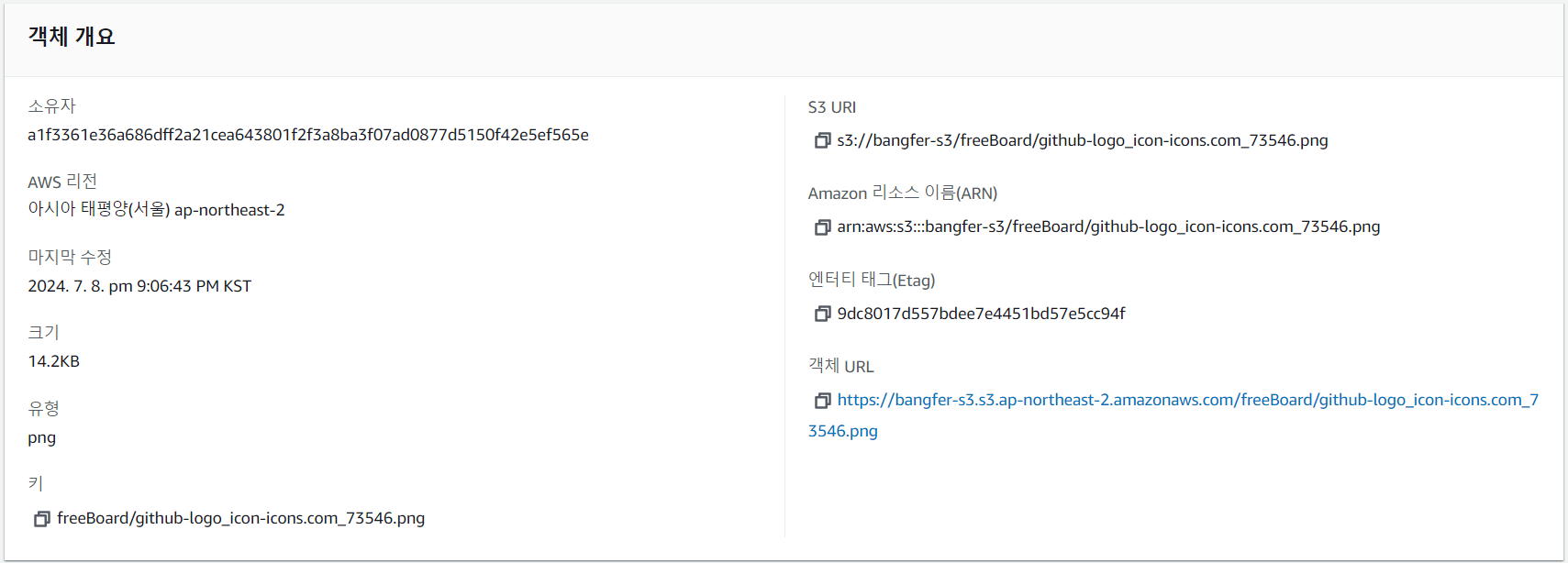Click the 객체 URL field label

[840, 366]
